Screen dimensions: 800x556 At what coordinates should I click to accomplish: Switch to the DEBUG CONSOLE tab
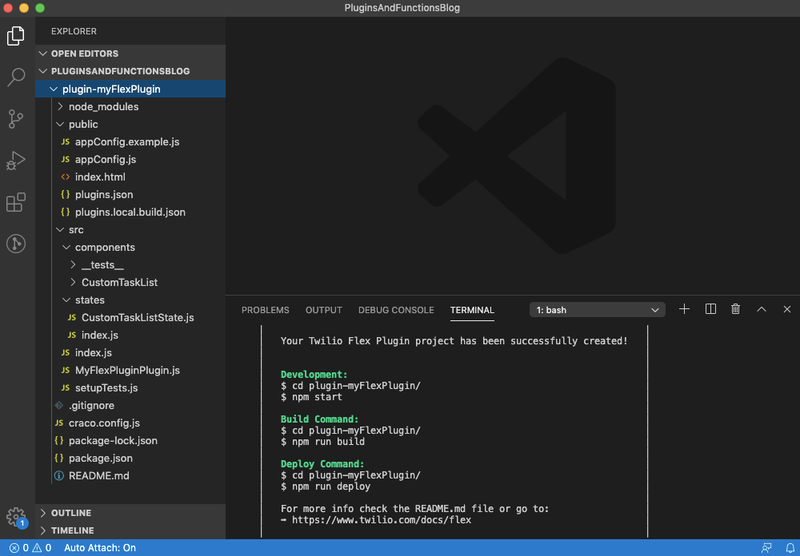coord(396,310)
